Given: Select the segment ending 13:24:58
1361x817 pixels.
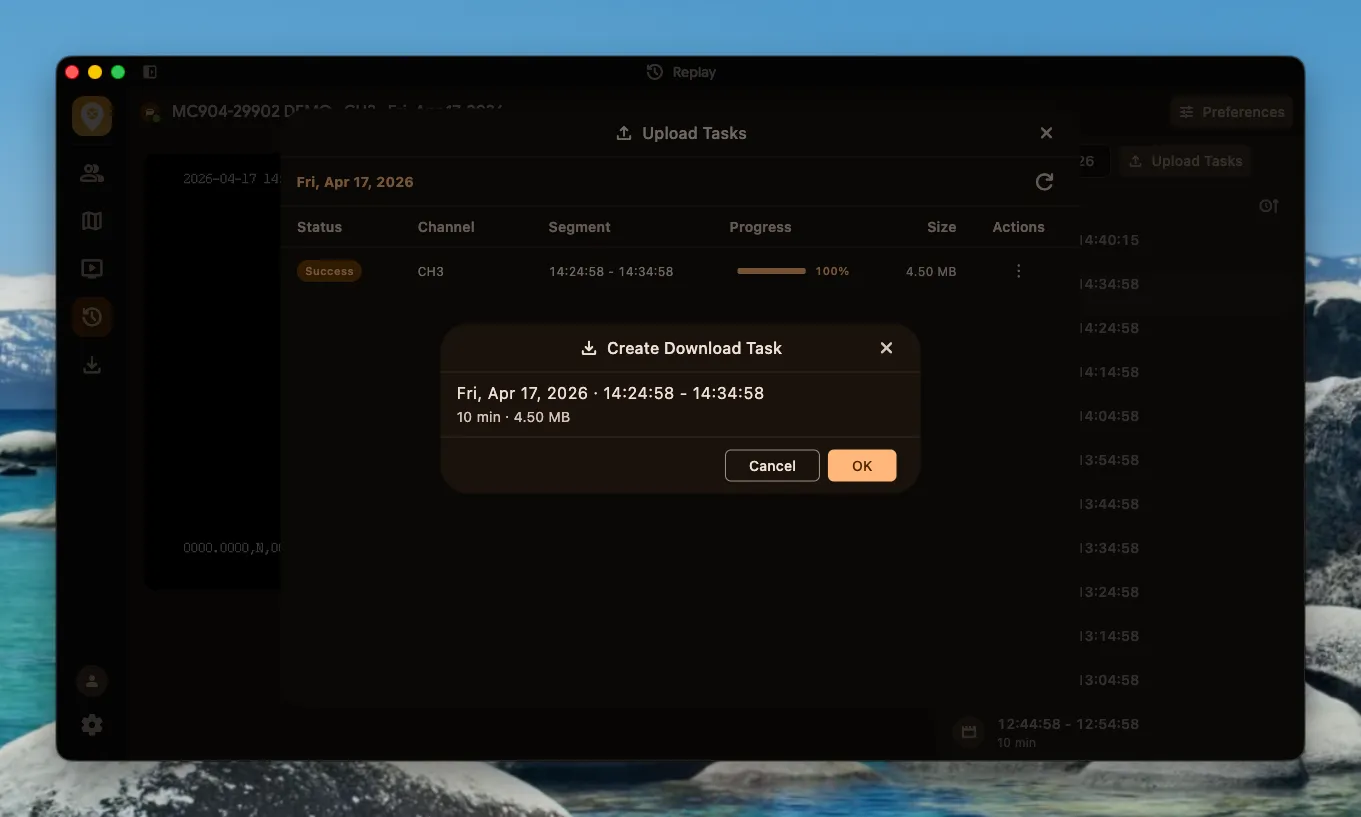Looking at the screenshot, I should [x=1109, y=592].
